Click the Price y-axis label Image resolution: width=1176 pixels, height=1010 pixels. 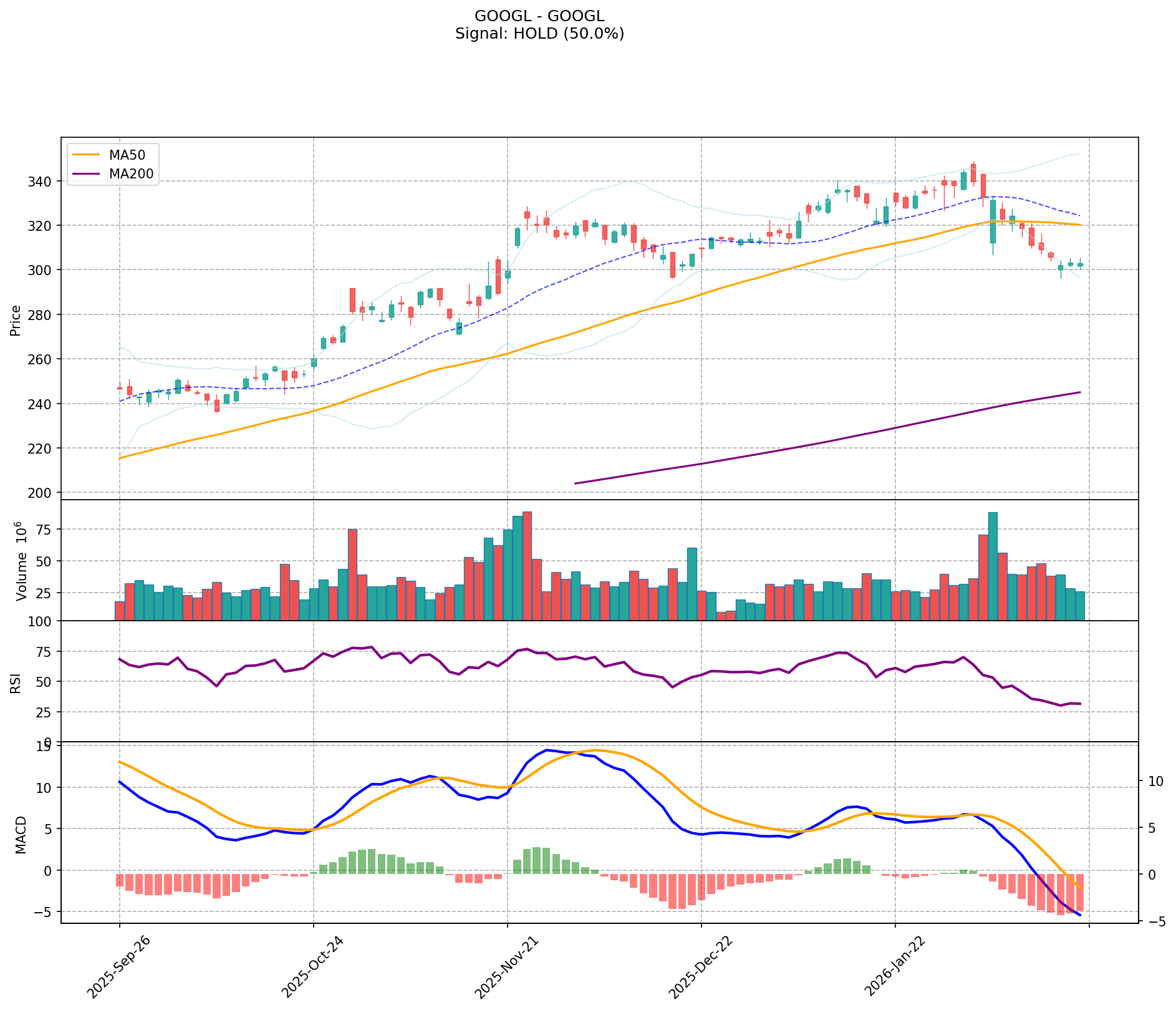click(x=16, y=320)
